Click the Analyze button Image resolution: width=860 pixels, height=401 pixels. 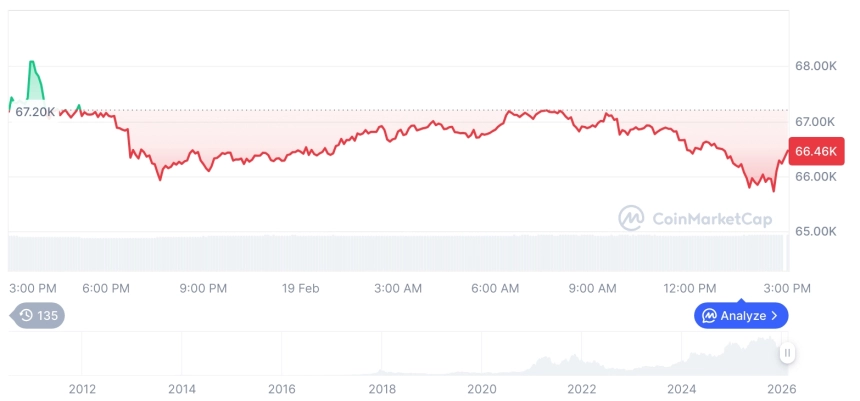[x=741, y=315]
